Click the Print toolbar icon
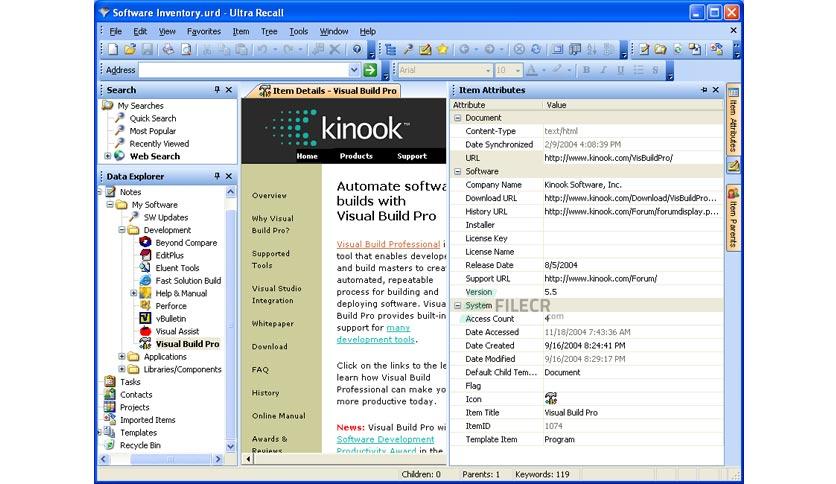The image size is (836, 484). pyautogui.click(x=168, y=50)
